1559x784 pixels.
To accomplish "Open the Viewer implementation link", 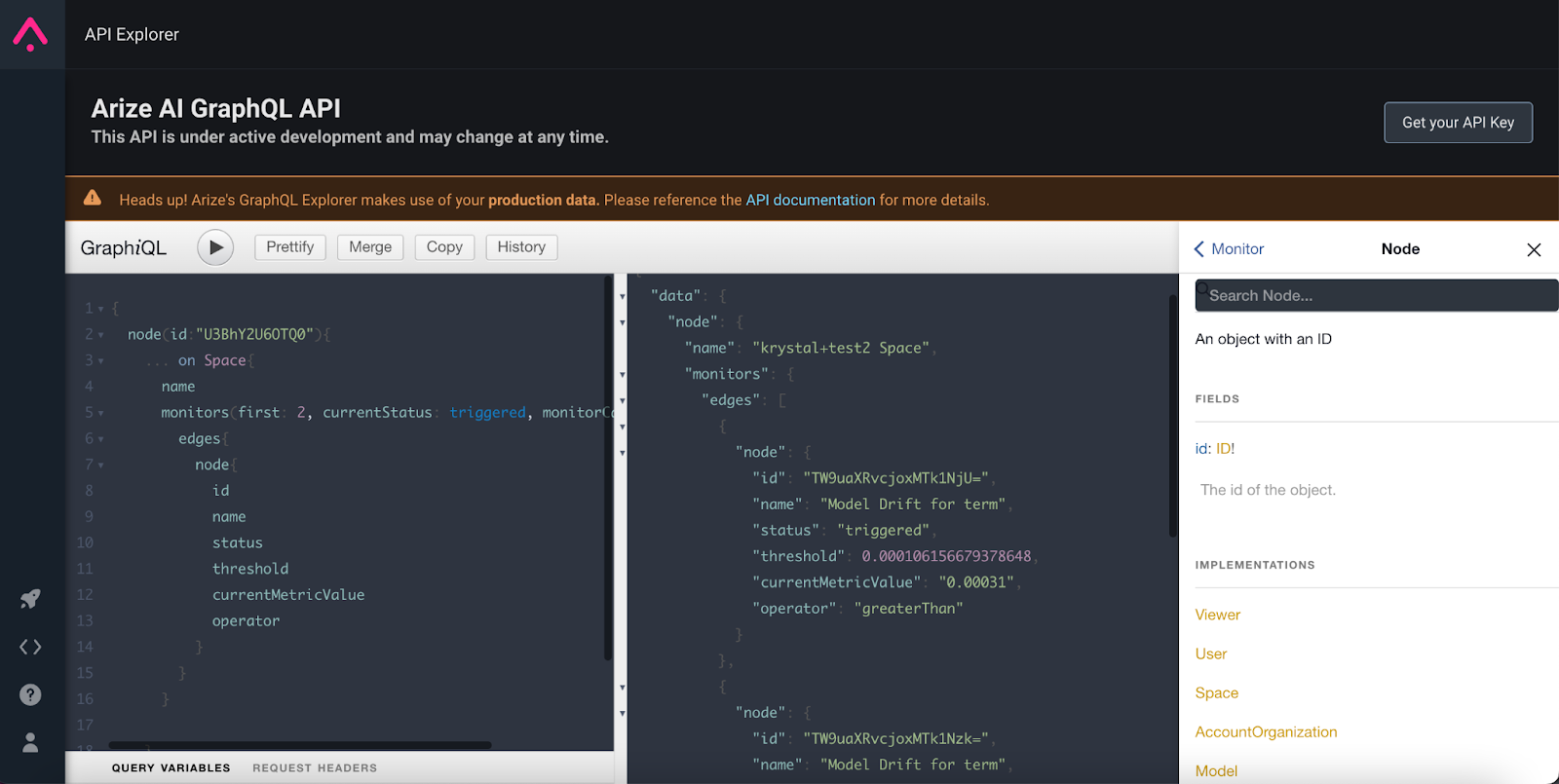I will point(1218,615).
